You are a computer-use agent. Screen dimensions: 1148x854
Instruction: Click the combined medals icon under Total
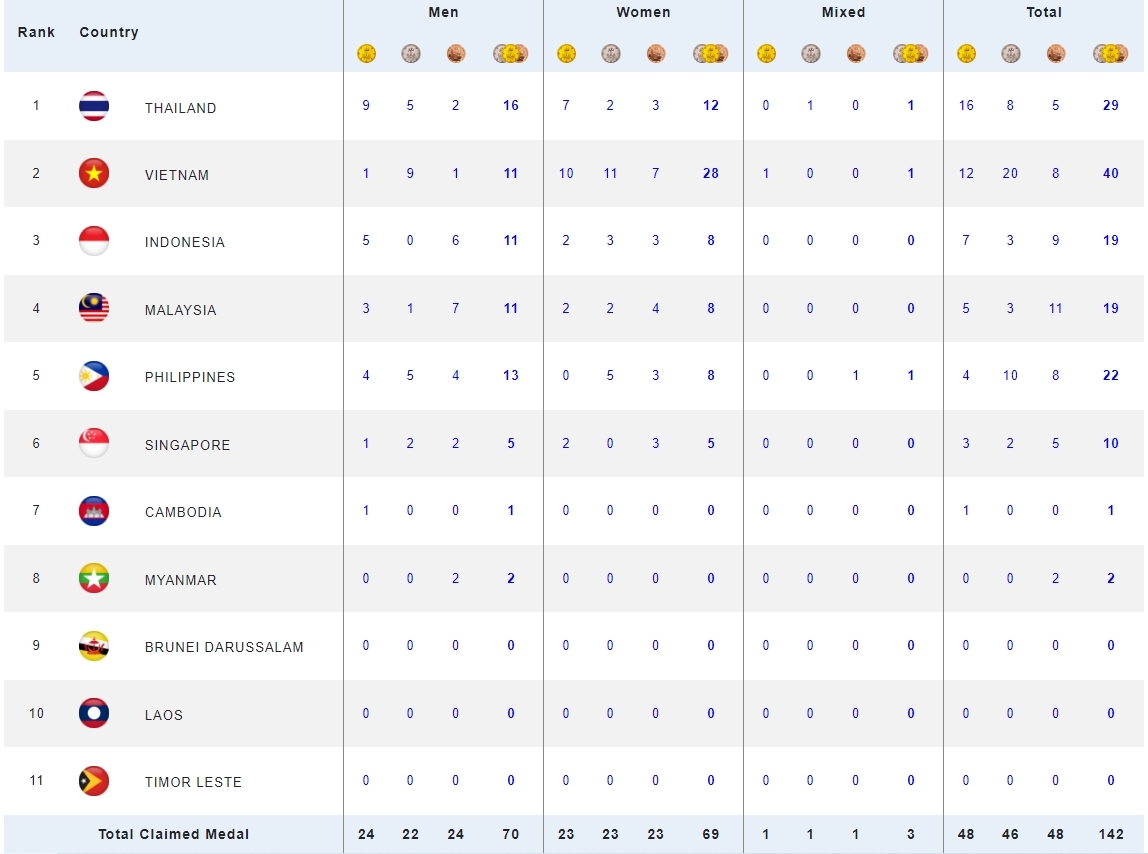coord(1110,53)
